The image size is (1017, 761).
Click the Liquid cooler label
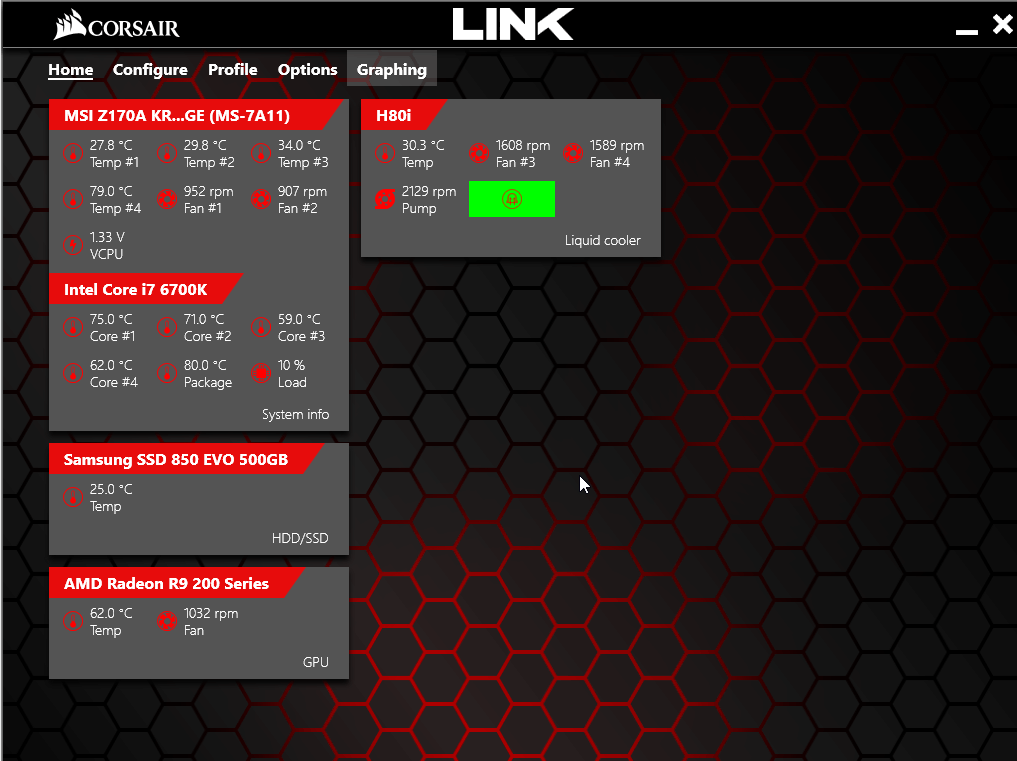click(603, 240)
